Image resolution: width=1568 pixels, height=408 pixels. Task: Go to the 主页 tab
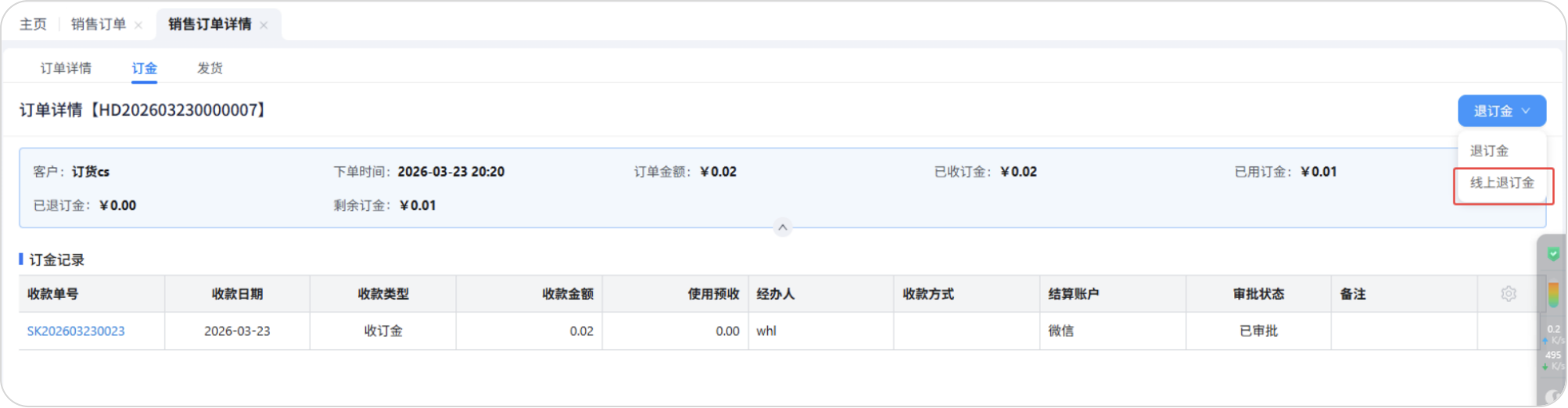coord(33,24)
